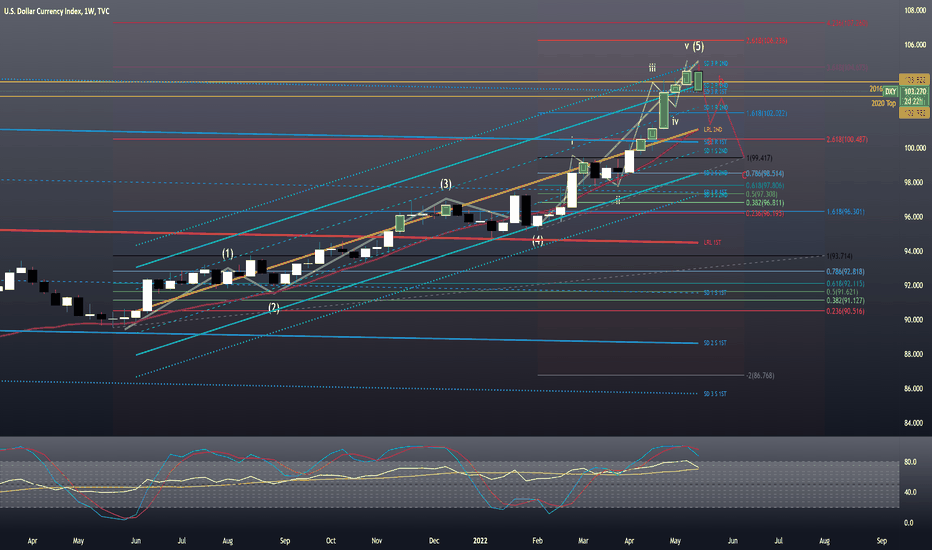Image resolution: width=932 pixels, height=550 pixels.
Task: Click the 0.618(92.115) Fibonacci label
Action: [845, 284]
